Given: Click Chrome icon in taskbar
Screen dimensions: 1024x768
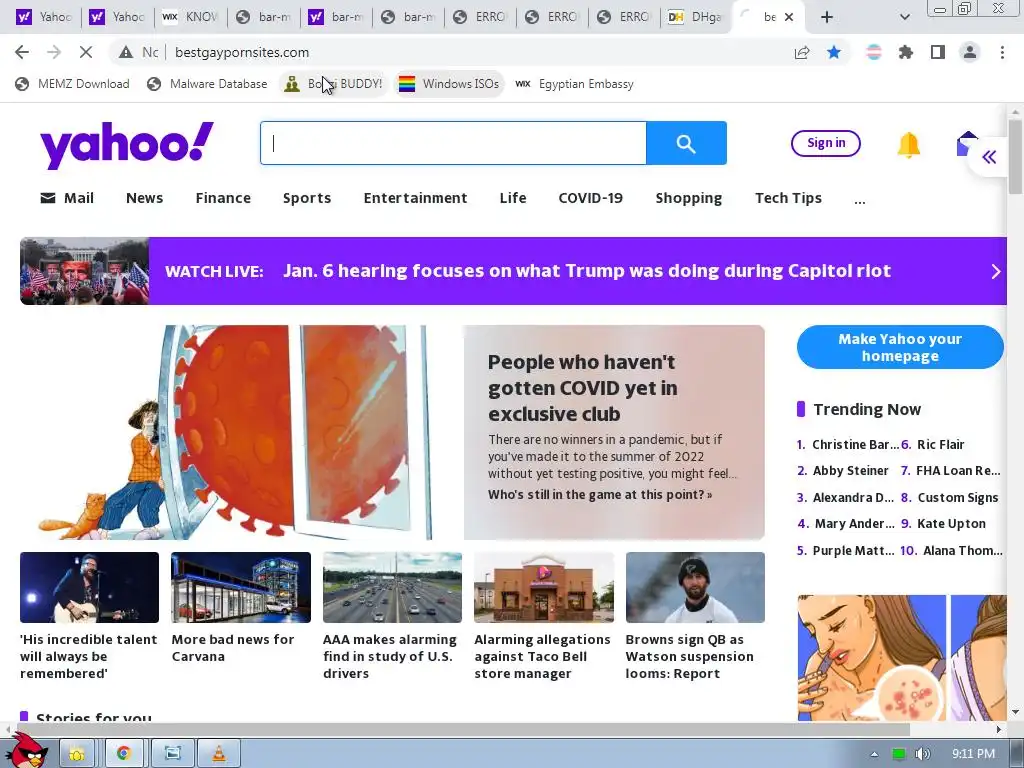Looking at the screenshot, I should point(123,753).
